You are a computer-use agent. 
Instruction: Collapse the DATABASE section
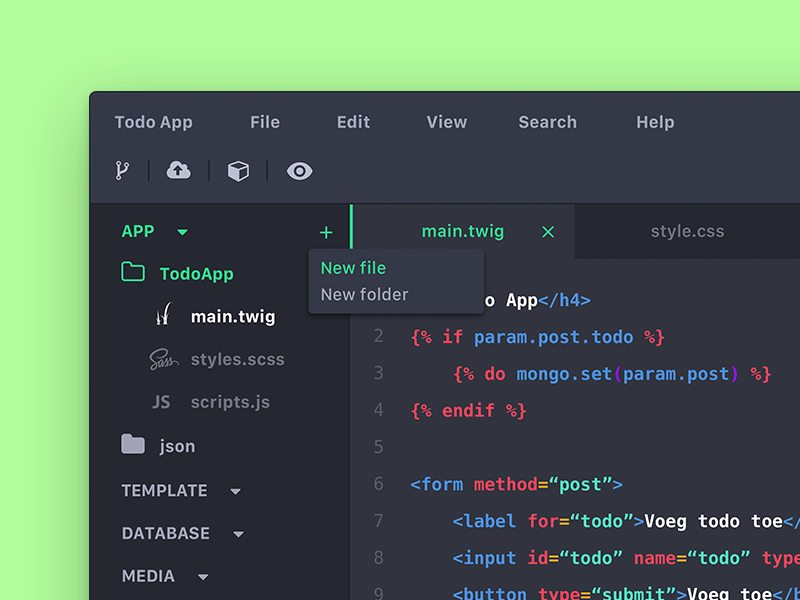click(240, 534)
